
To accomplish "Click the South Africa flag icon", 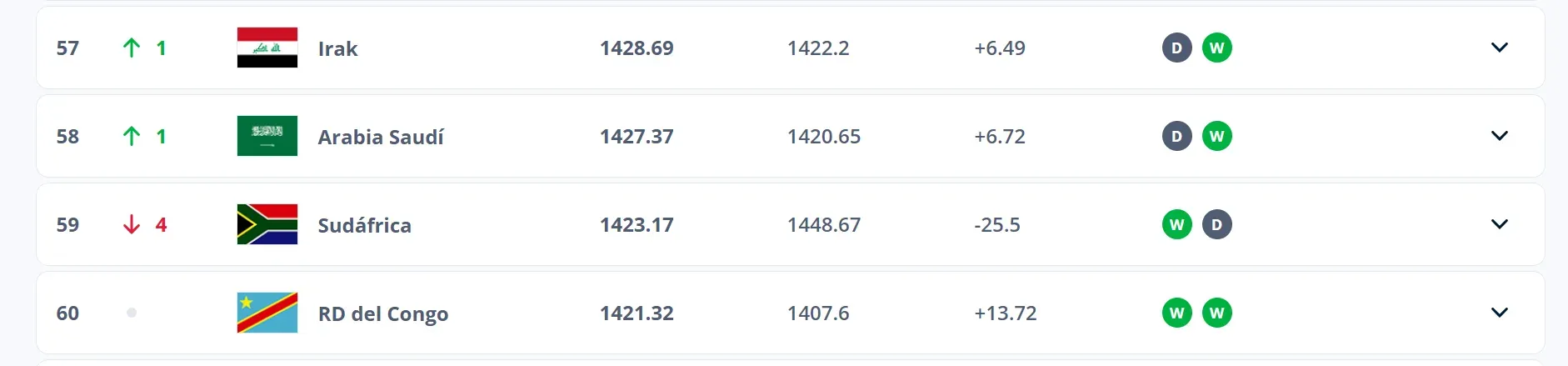I will (267, 224).
